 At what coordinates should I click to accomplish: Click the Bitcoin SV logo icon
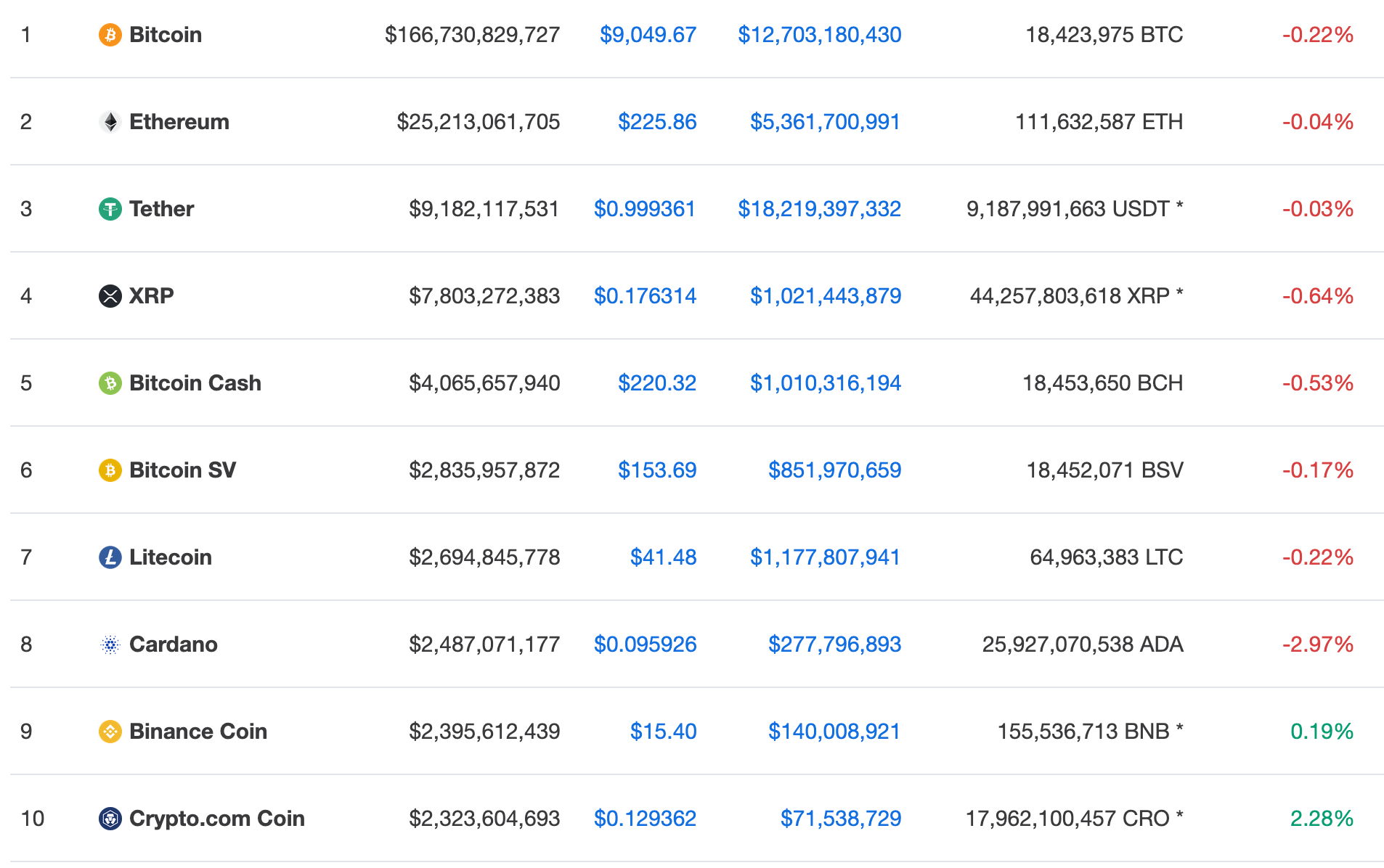[110, 470]
